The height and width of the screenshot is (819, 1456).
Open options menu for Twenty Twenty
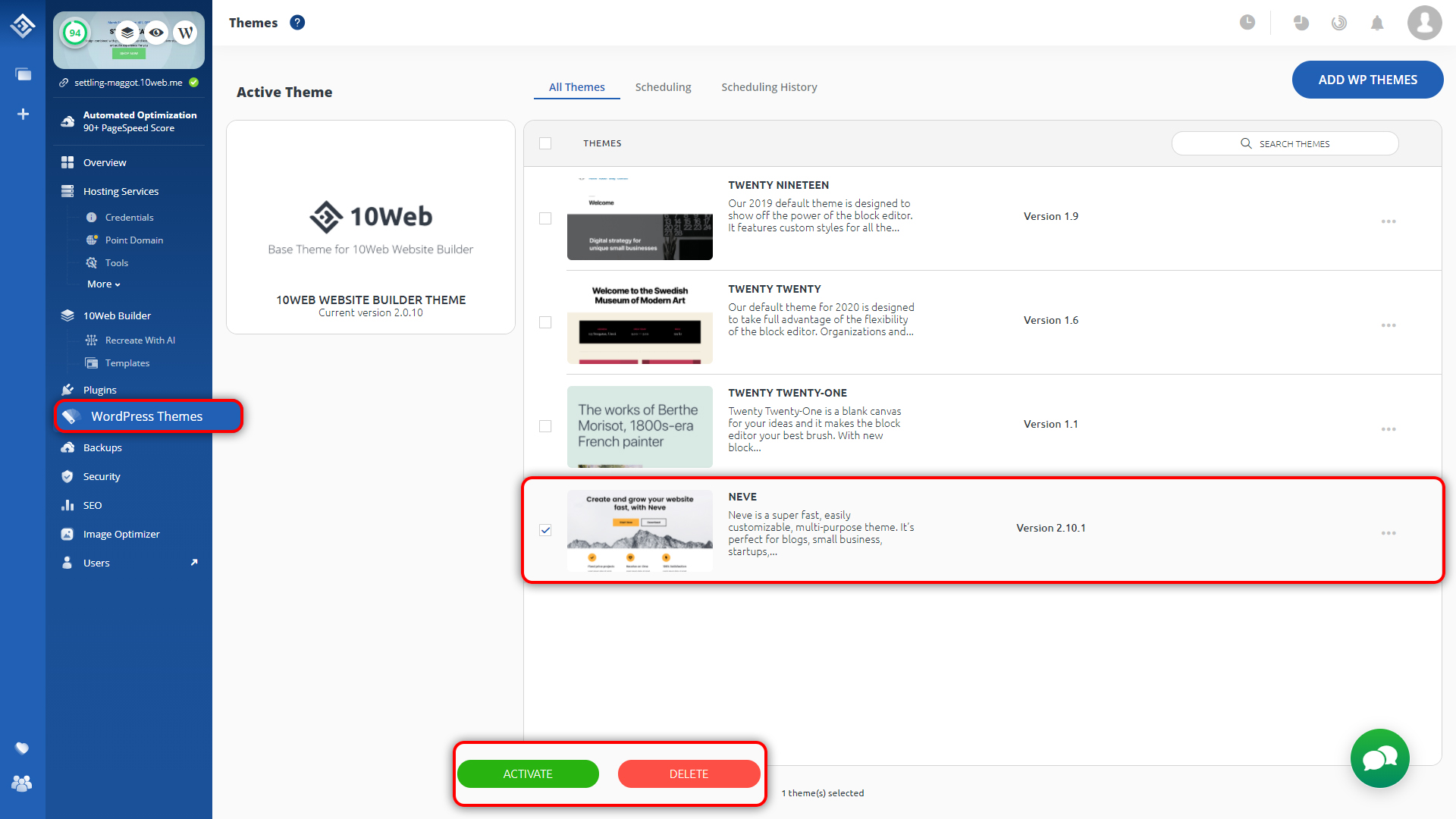tap(1389, 325)
